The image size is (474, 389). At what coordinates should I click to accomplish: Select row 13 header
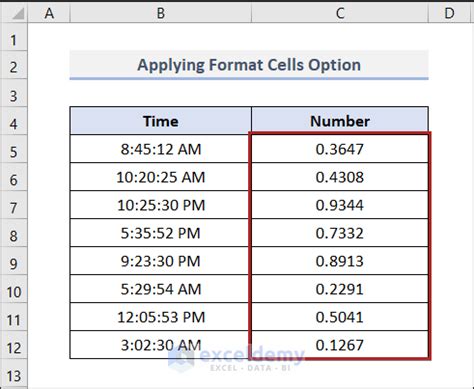point(14,373)
